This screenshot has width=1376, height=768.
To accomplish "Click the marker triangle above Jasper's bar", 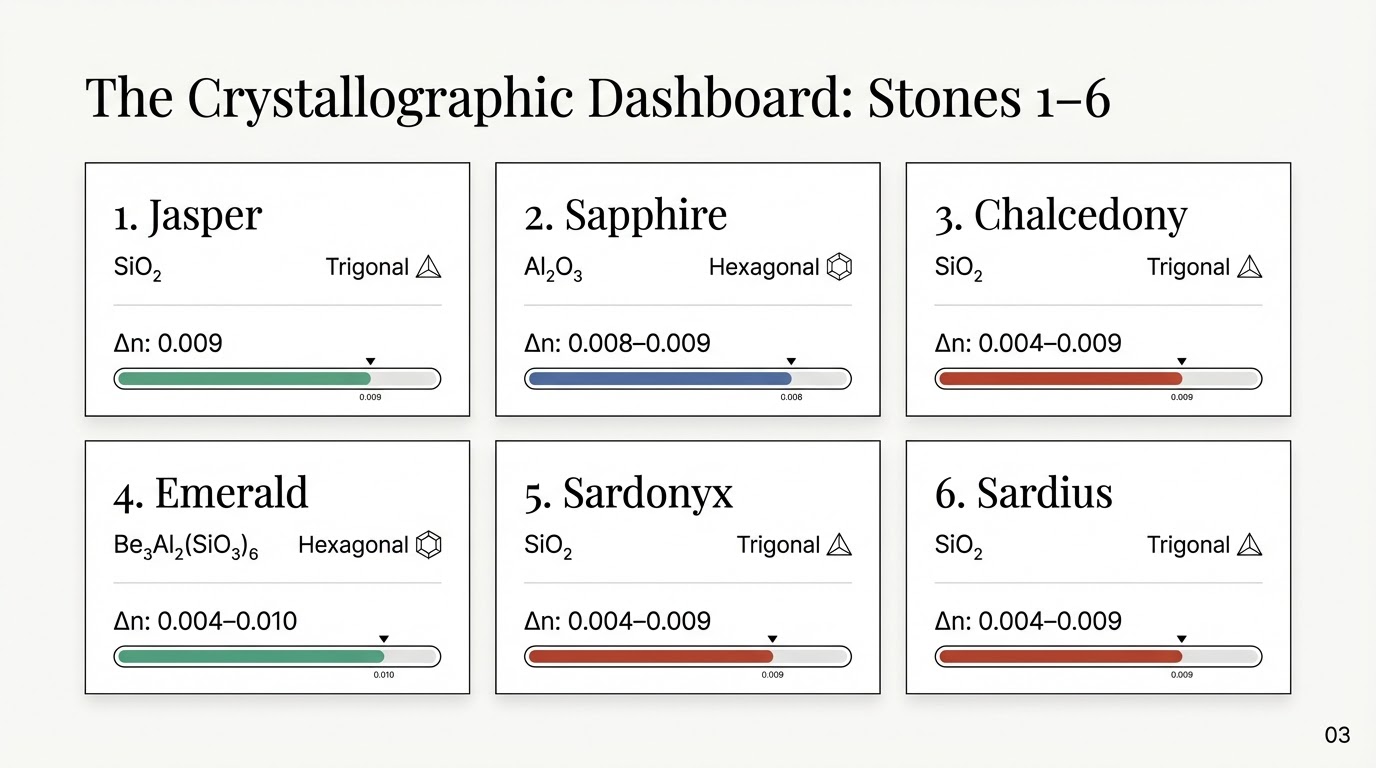I will 370,361.
